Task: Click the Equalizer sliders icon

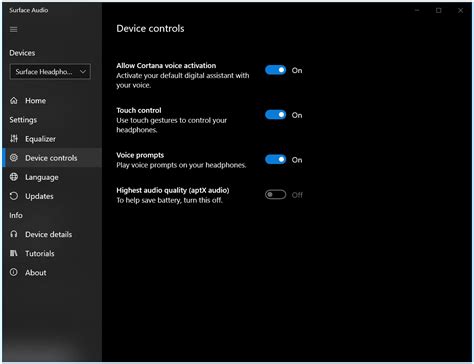Action: tap(14, 139)
